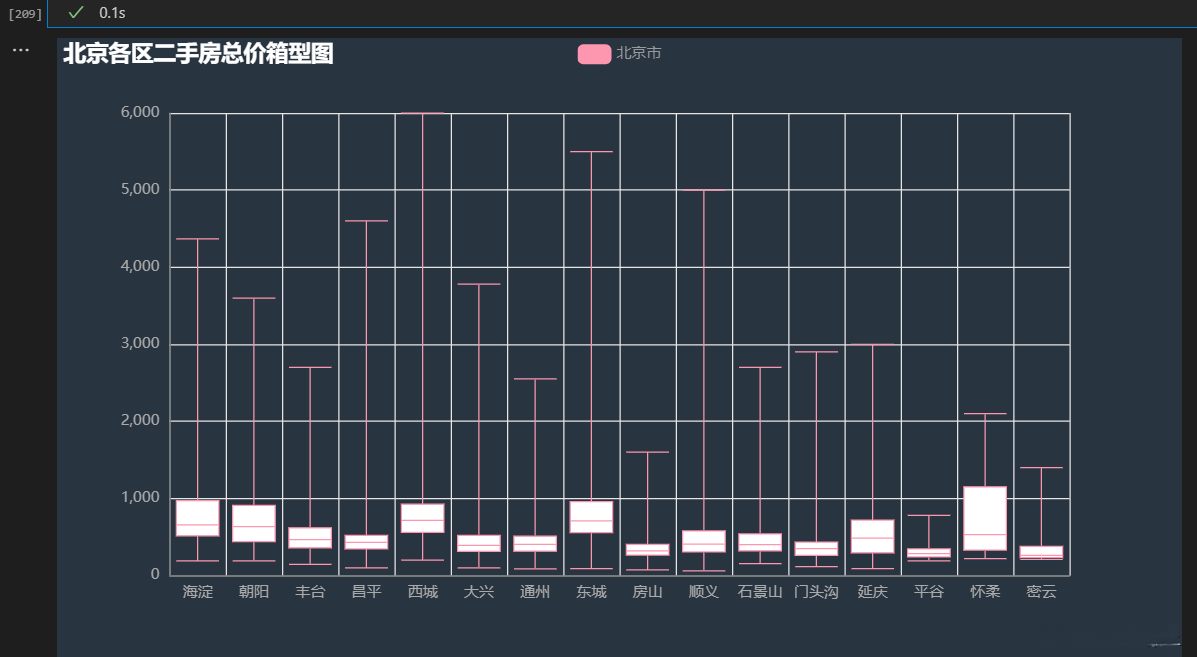Select the 平谷 box in the plot

pyautogui.click(x=929, y=553)
